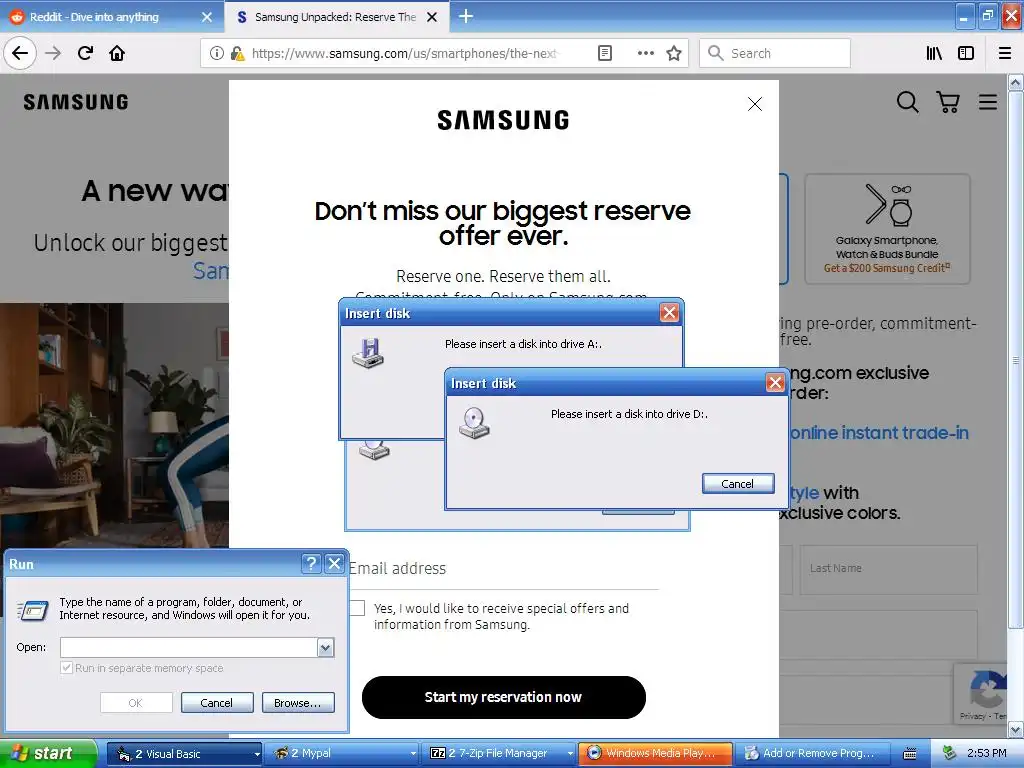This screenshot has width=1024, height=768.
Task: Click Start my reservation now
Action: click(x=504, y=697)
